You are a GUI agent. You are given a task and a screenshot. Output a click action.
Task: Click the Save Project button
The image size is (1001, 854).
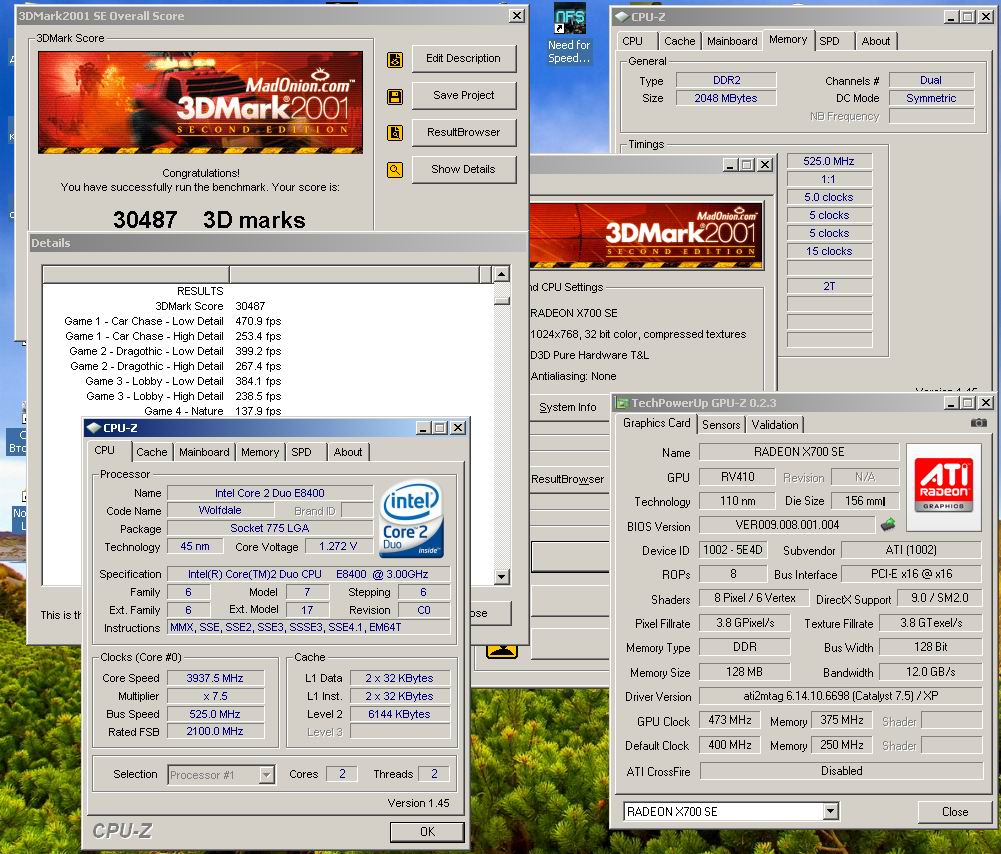point(463,96)
